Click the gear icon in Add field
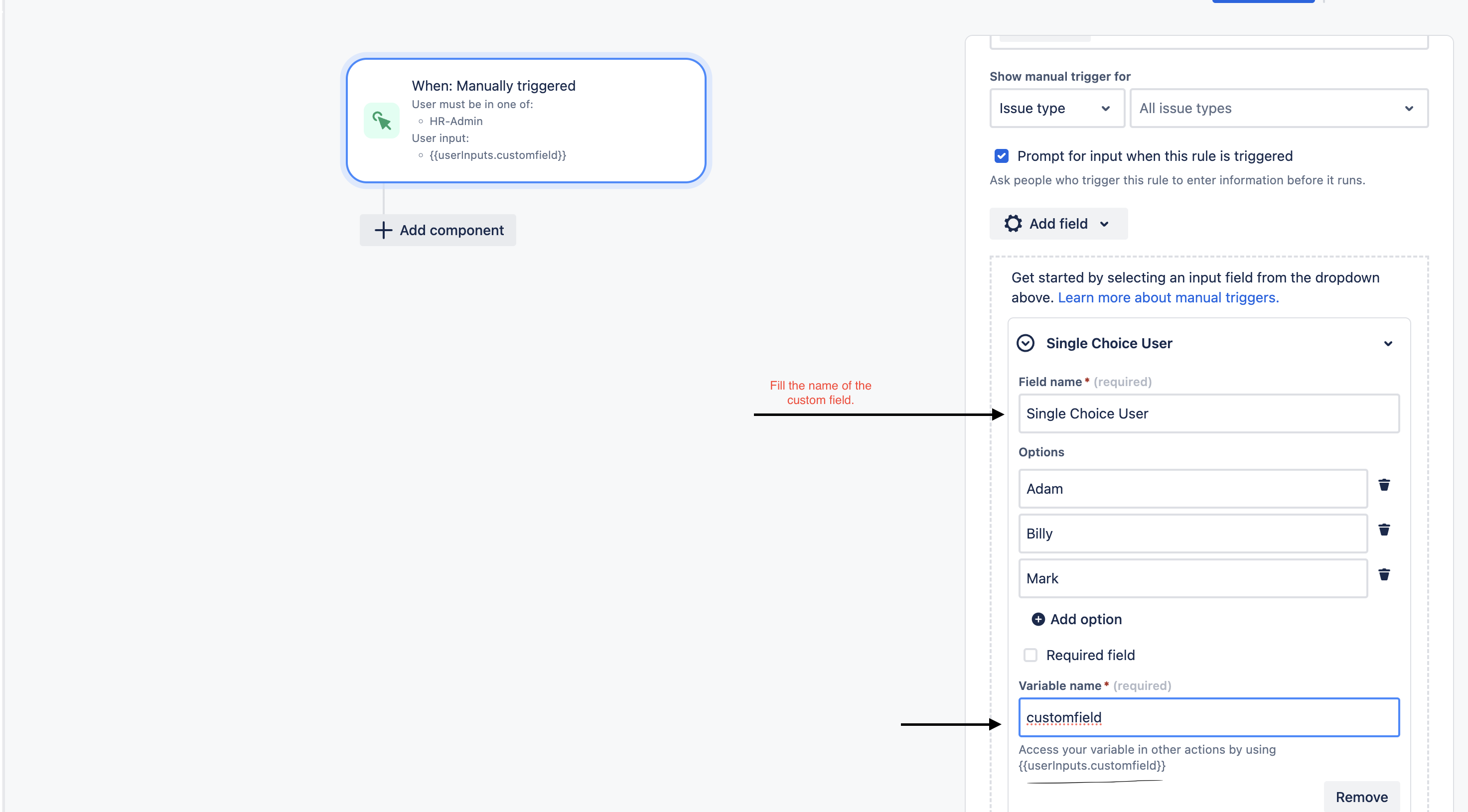The height and width of the screenshot is (812, 1468). tap(1013, 223)
